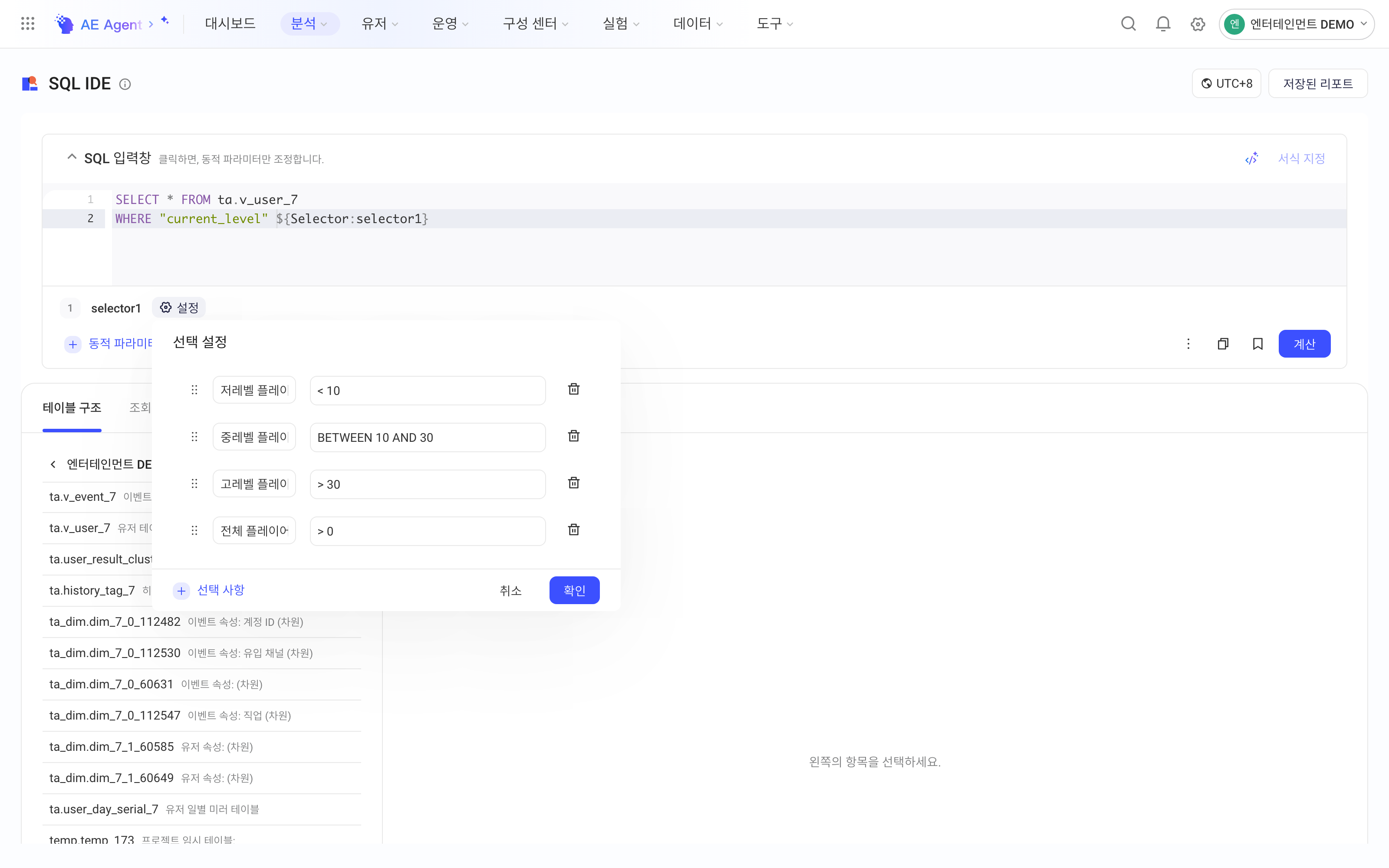Cancel the selector settings with 취소

(510, 590)
